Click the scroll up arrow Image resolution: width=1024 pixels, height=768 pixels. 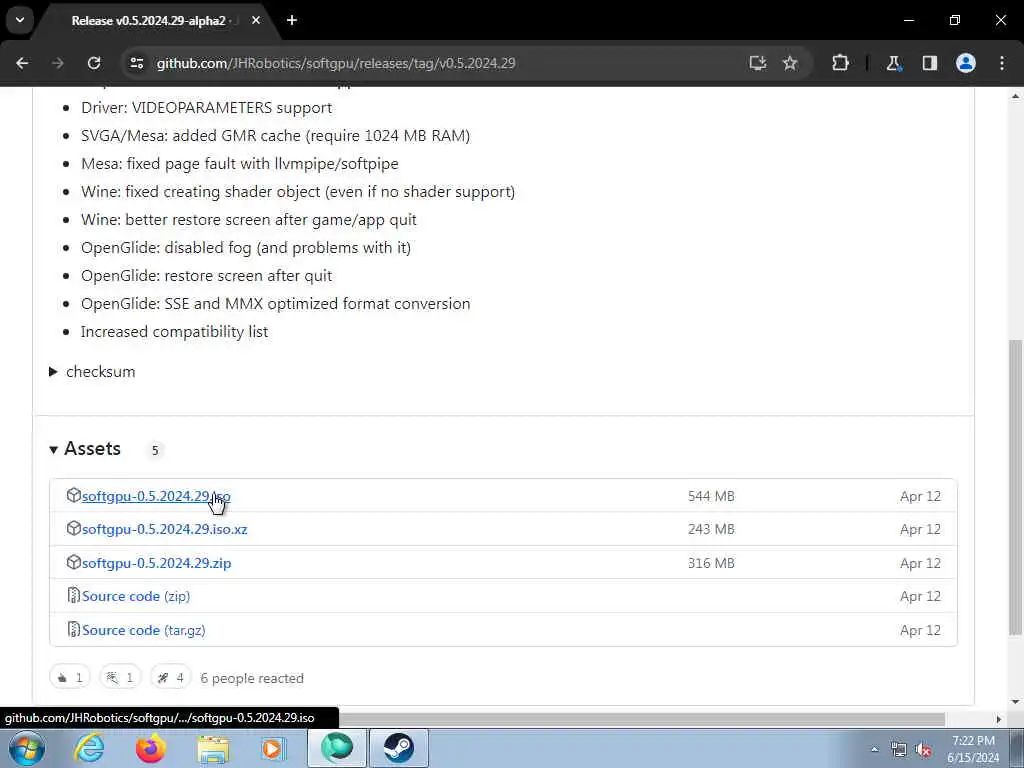[1015, 96]
